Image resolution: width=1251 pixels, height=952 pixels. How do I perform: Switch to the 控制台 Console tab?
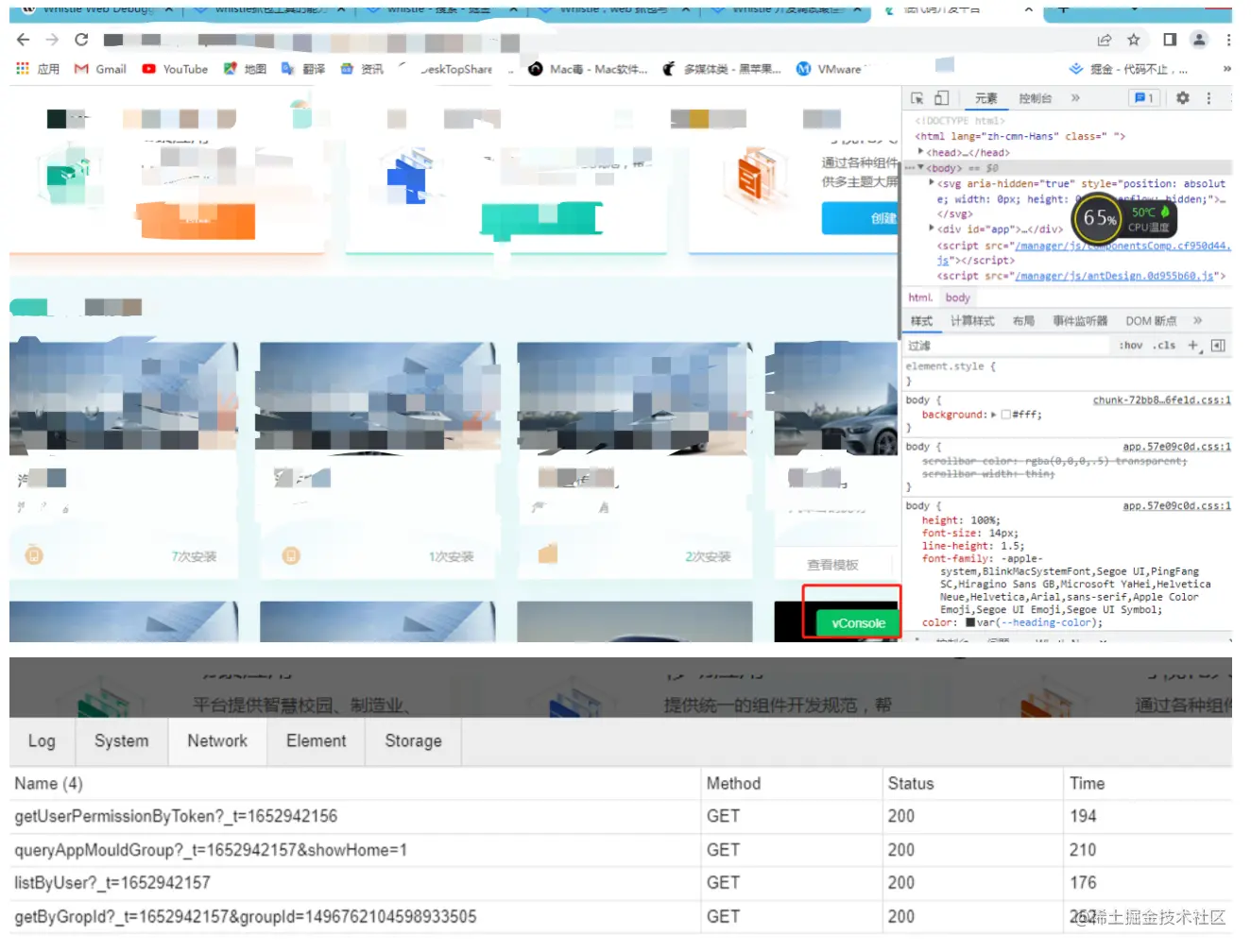click(x=1035, y=98)
